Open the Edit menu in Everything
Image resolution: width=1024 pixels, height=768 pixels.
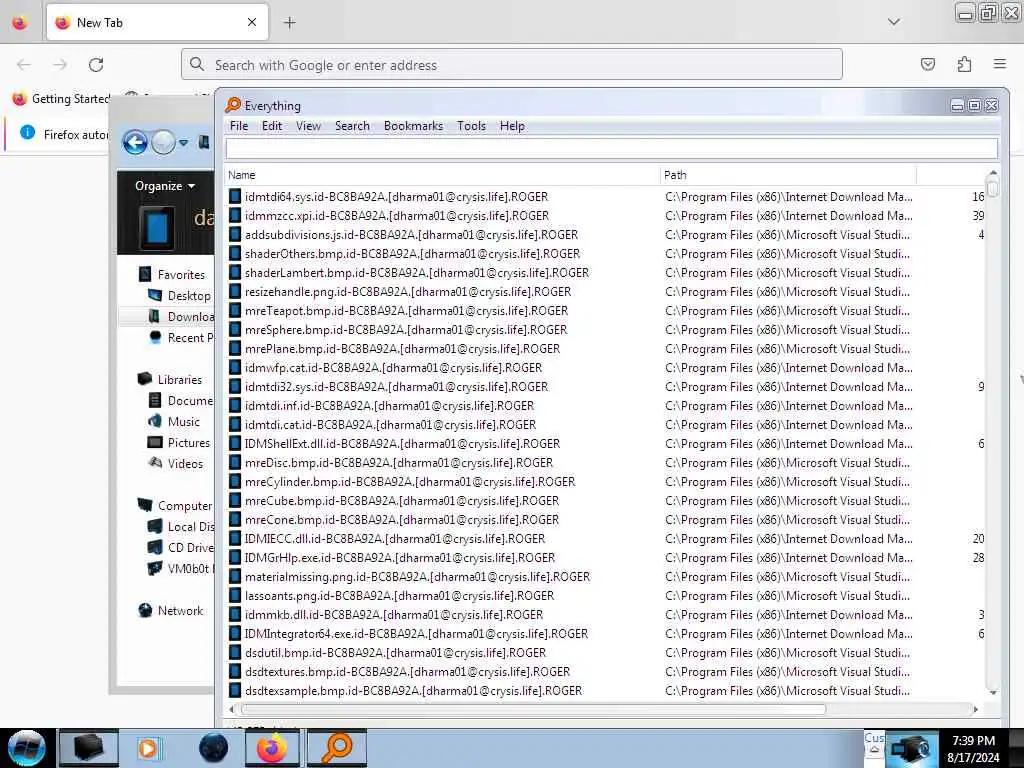(x=272, y=126)
